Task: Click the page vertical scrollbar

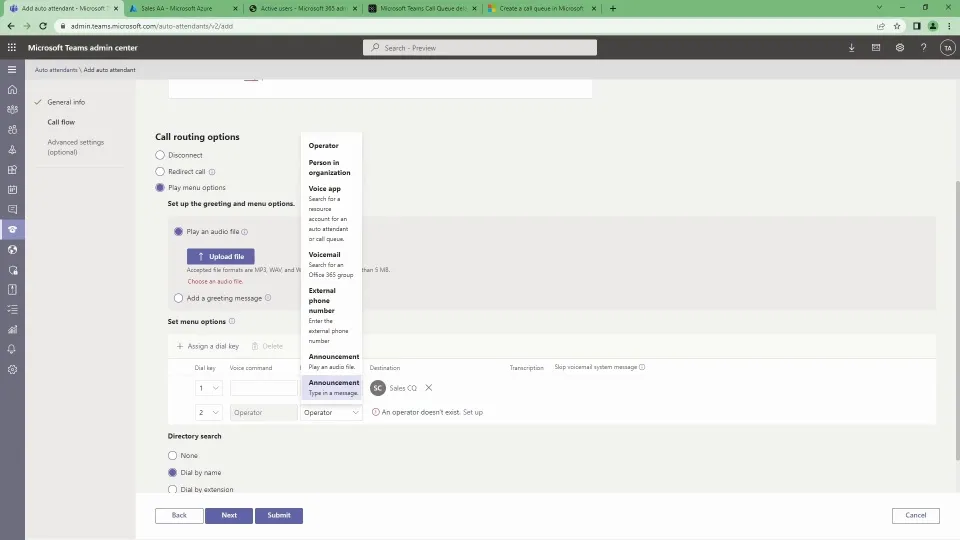Action: (957, 320)
